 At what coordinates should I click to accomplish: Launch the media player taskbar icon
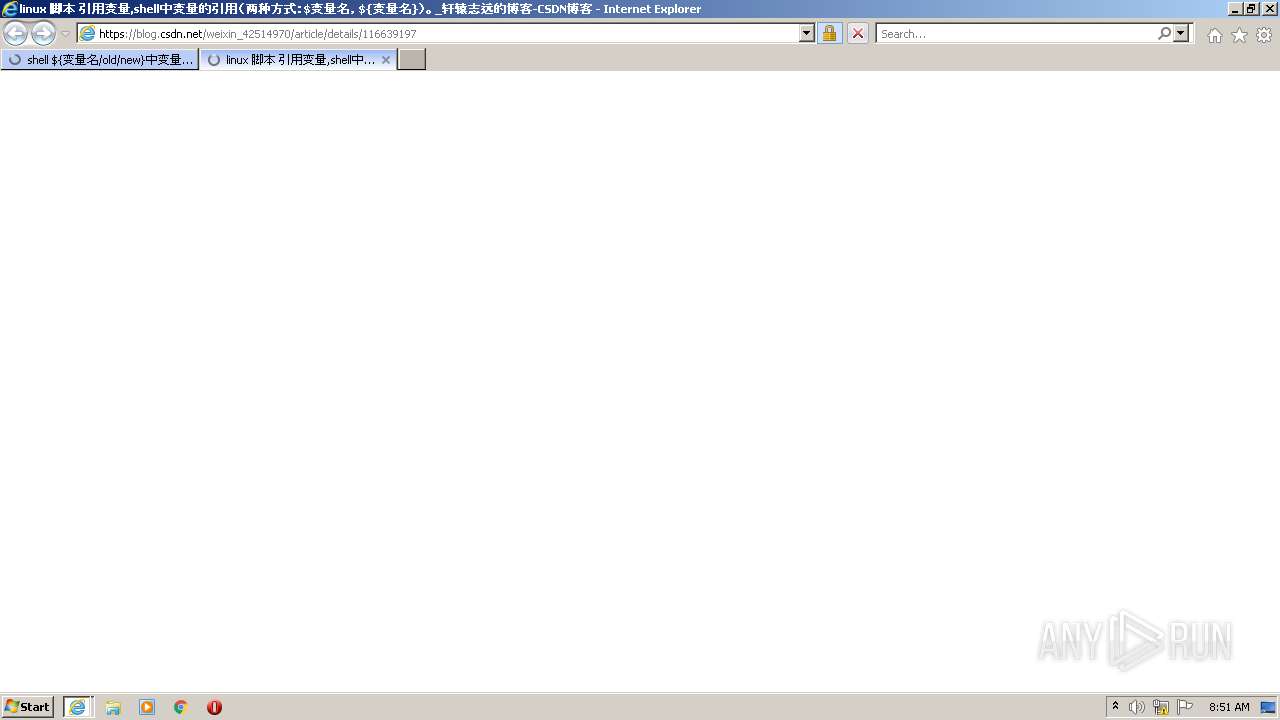click(x=147, y=707)
